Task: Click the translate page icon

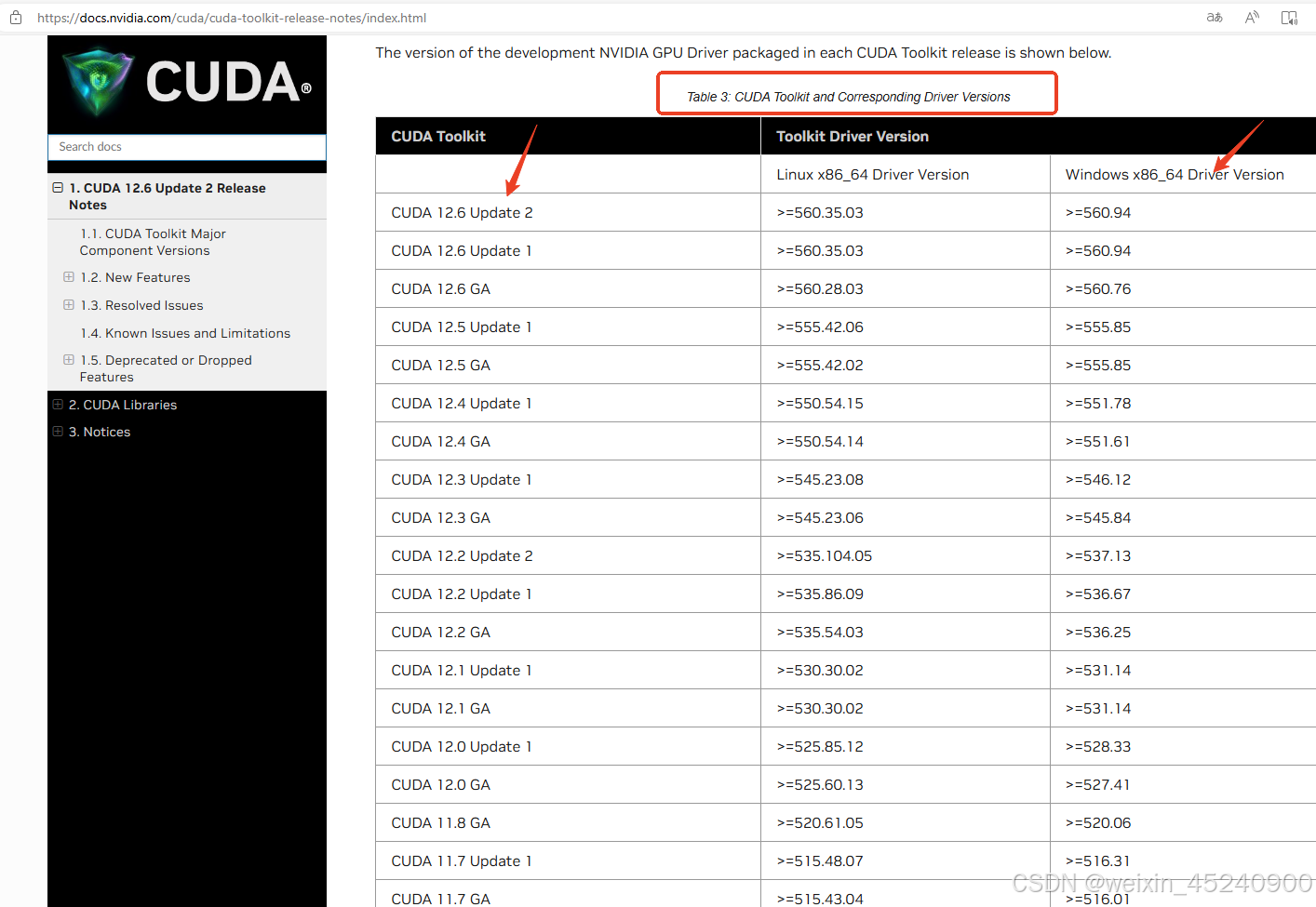Action: click(x=1214, y=17)
